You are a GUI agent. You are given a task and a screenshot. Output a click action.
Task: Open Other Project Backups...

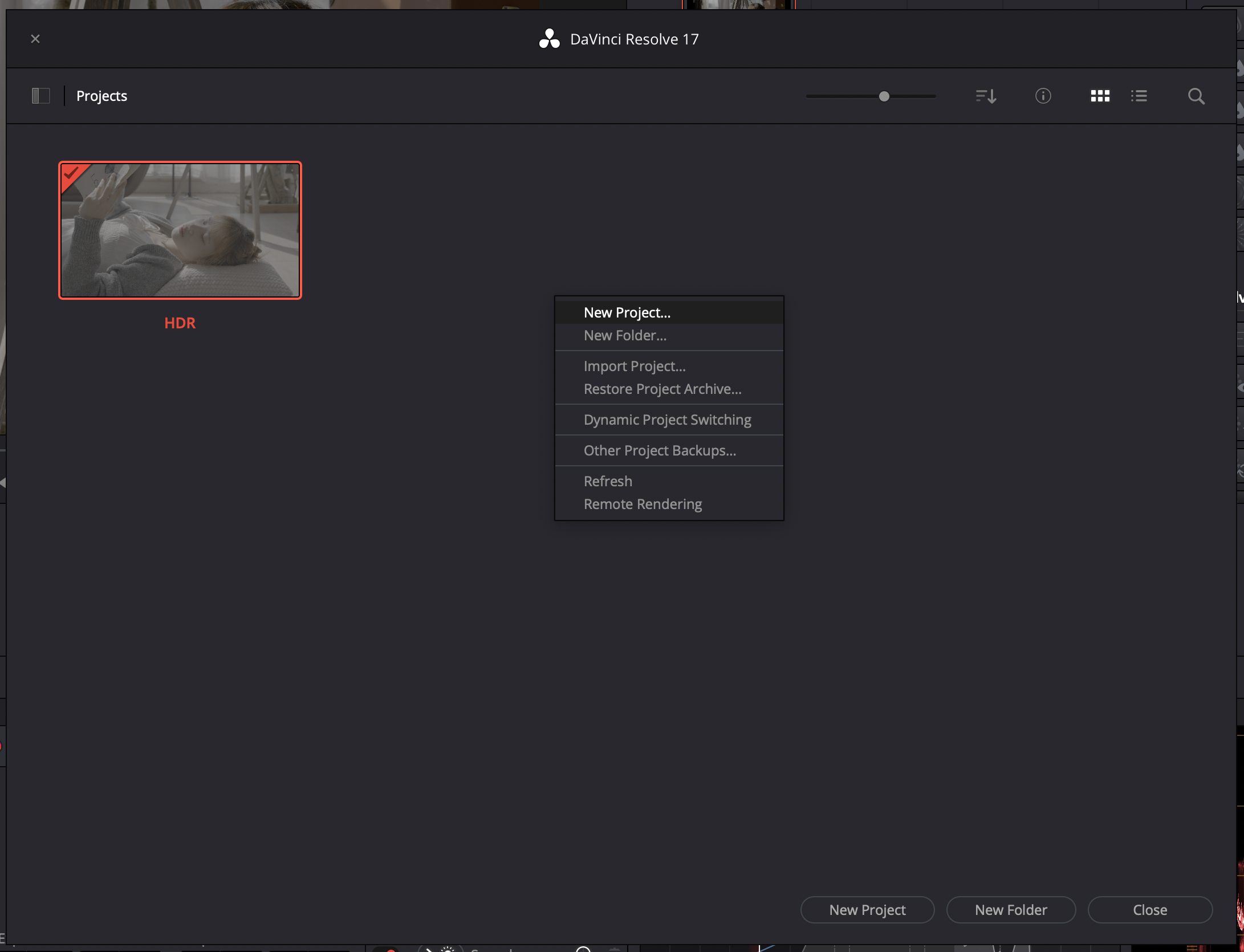pos(660,450)
